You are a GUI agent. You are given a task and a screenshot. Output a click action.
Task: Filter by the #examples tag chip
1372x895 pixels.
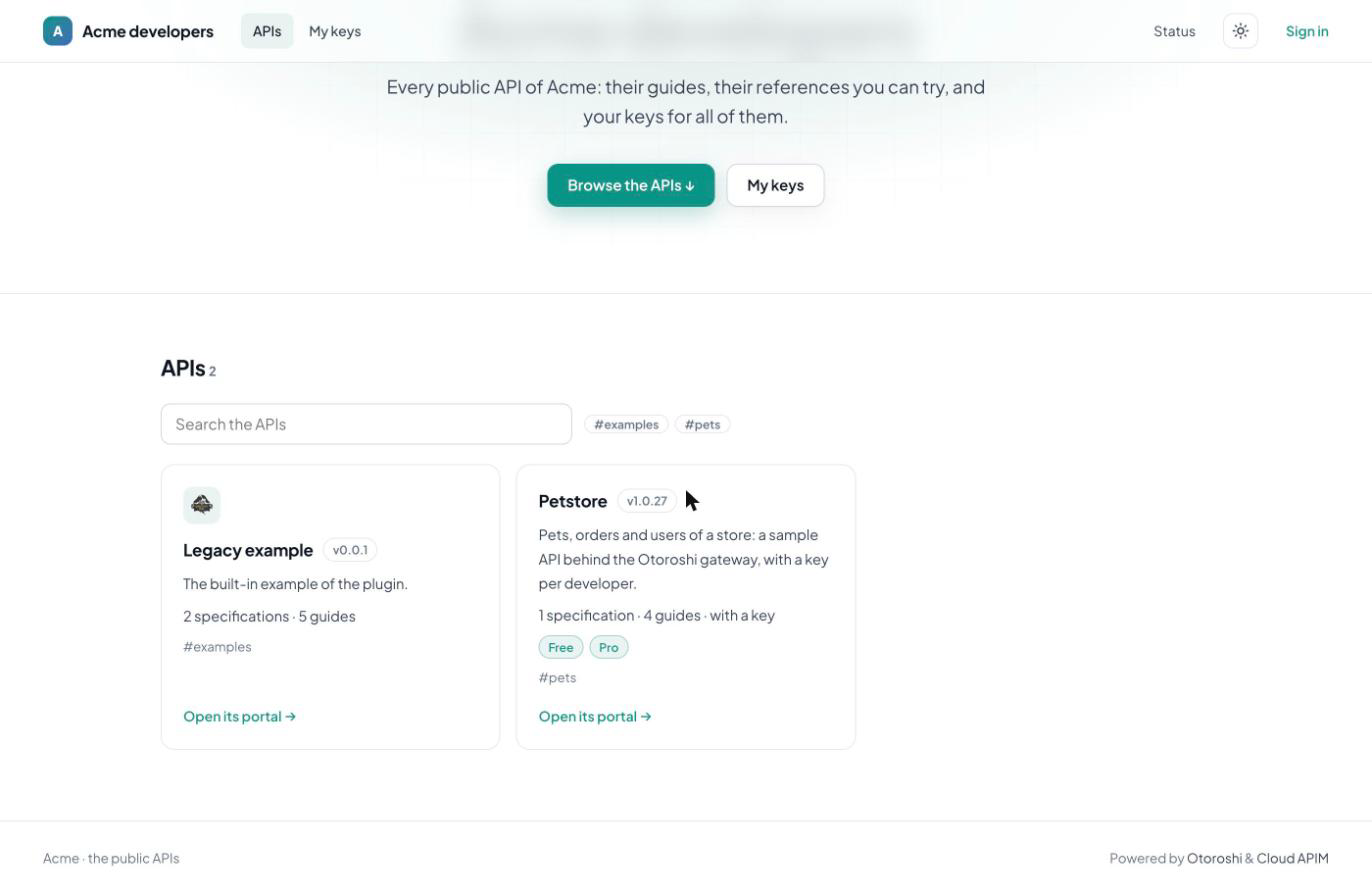tap(626, 424)
